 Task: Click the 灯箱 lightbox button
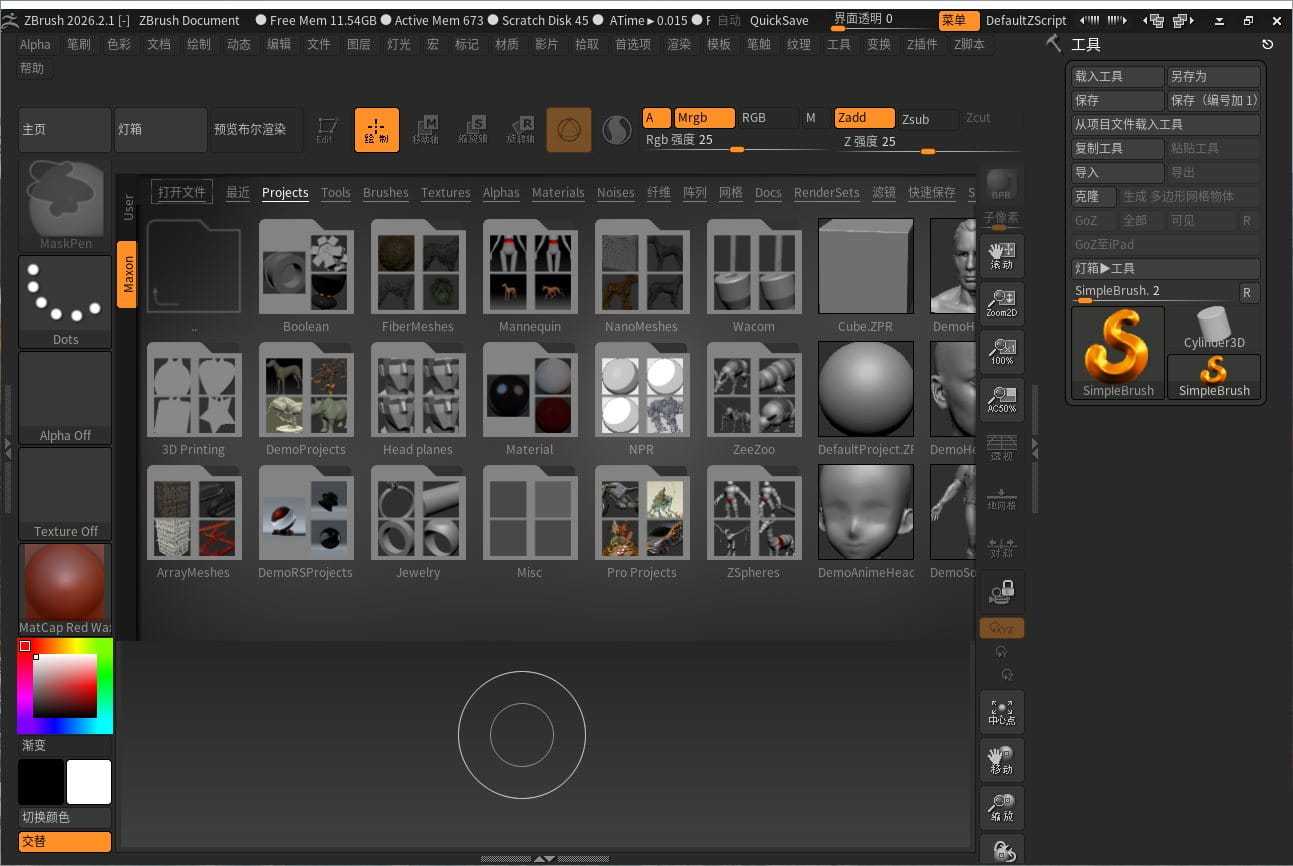(x=161, y=130)
